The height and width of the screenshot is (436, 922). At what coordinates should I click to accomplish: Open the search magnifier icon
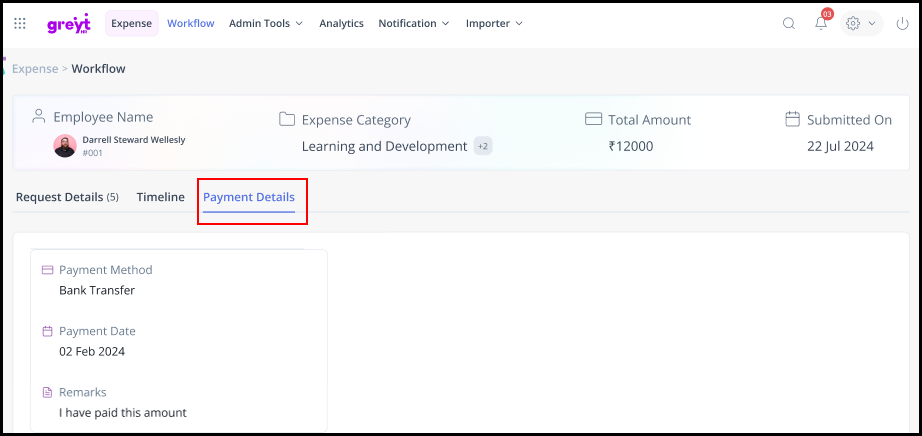coord(789,23)
